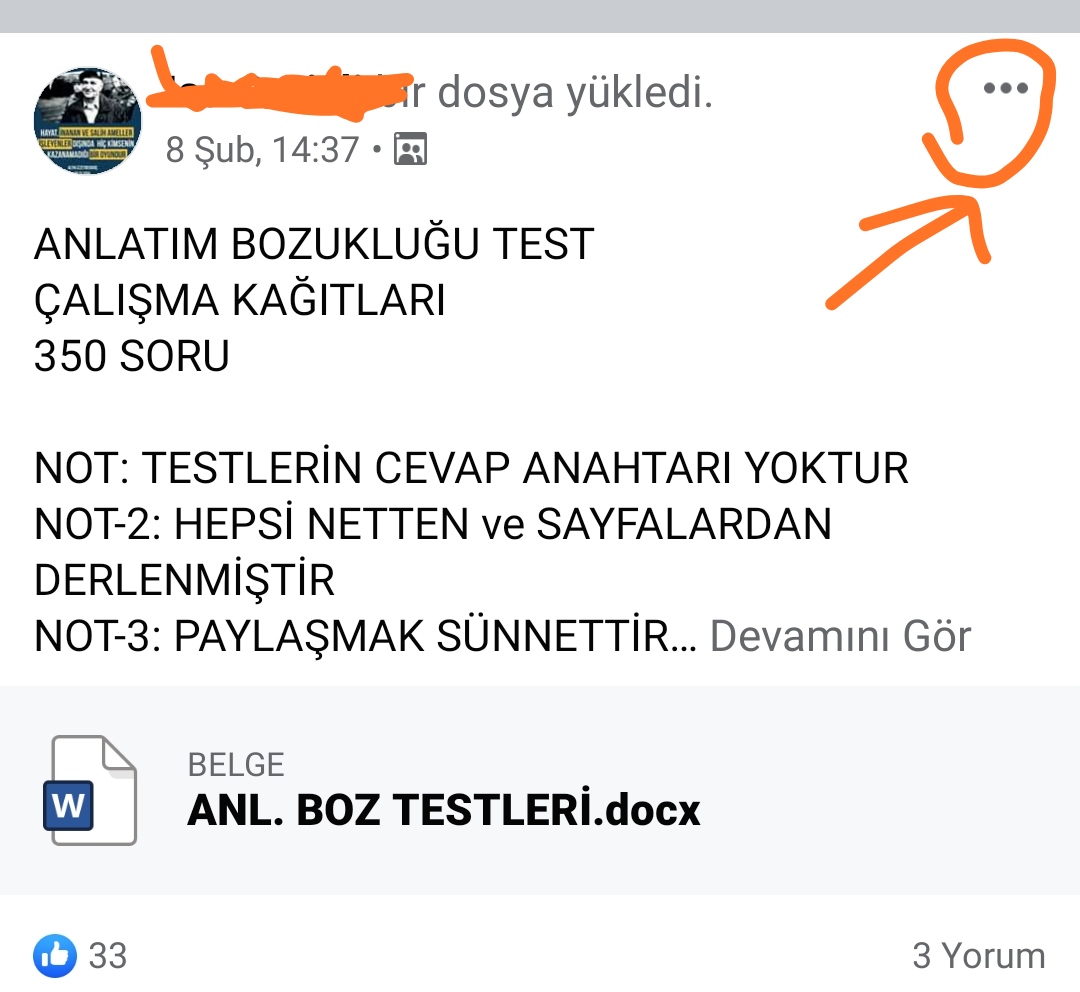The width and height of the screenshot is (1080, 992).
Task: Open the Word document file icon
Action: tap(90, 790)
